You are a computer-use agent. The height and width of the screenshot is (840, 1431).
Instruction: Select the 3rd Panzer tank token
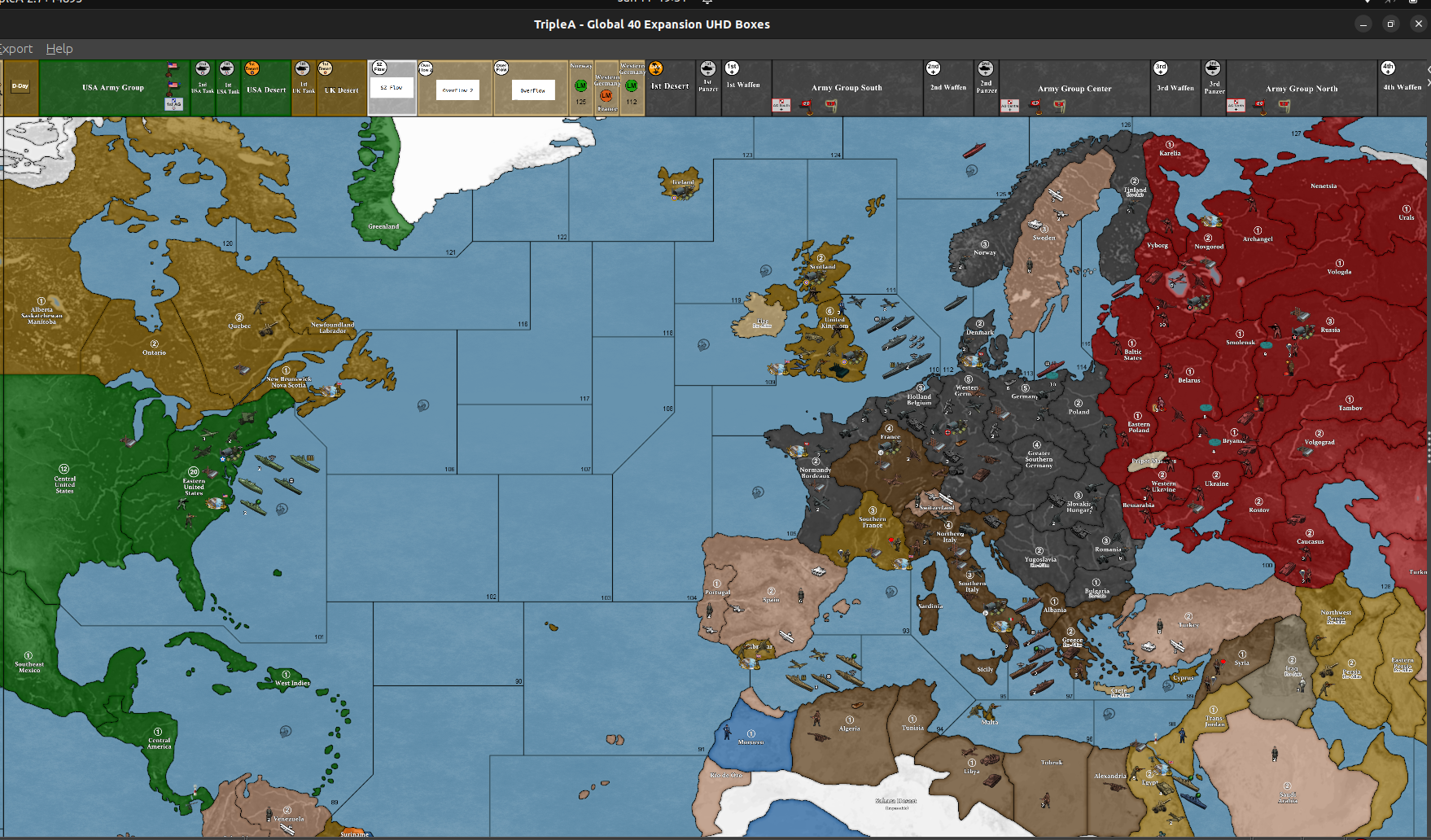pos(1213,68)
